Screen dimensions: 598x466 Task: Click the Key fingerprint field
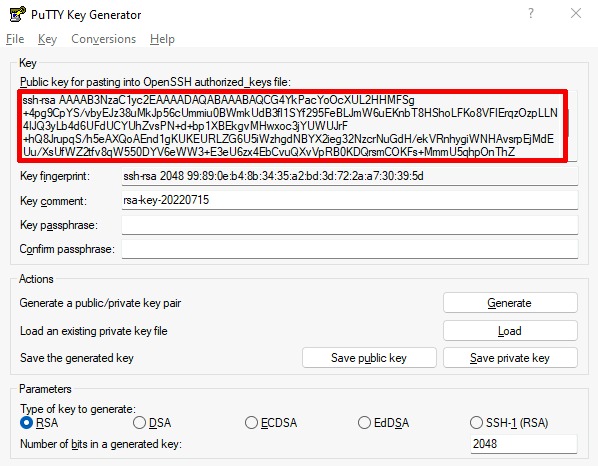pos(350,176)
